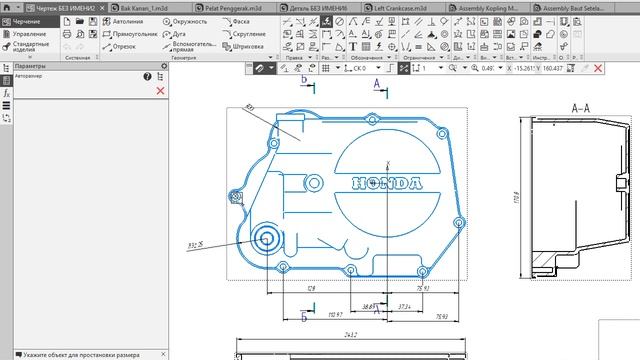Select the Вспомогательная прямая tool
The height and width of the screenshot is (360, 640).
tap(189, 47)
